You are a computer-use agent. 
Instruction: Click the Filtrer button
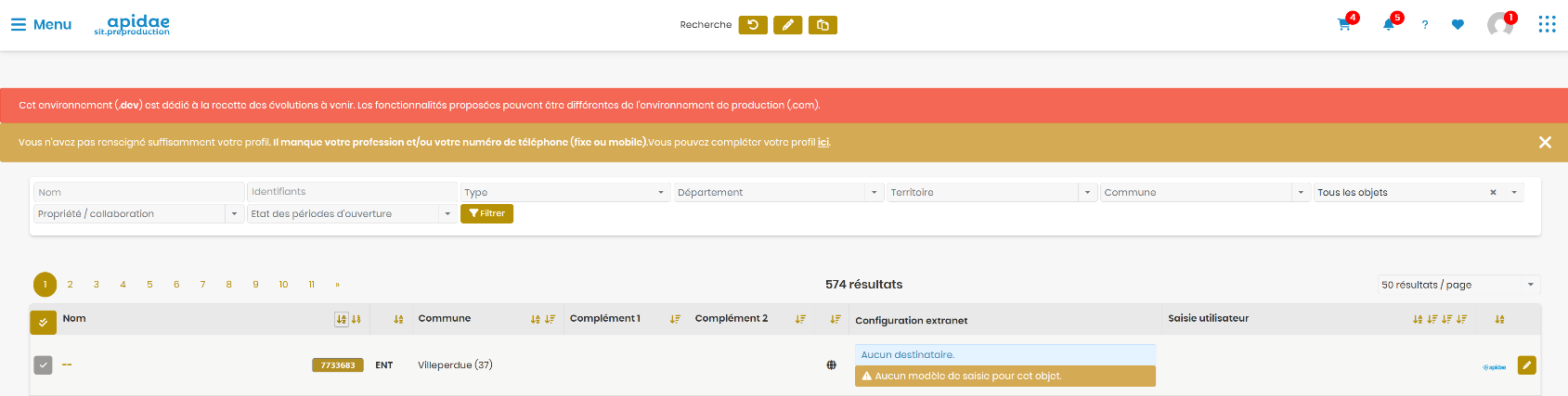coord(486,213)
